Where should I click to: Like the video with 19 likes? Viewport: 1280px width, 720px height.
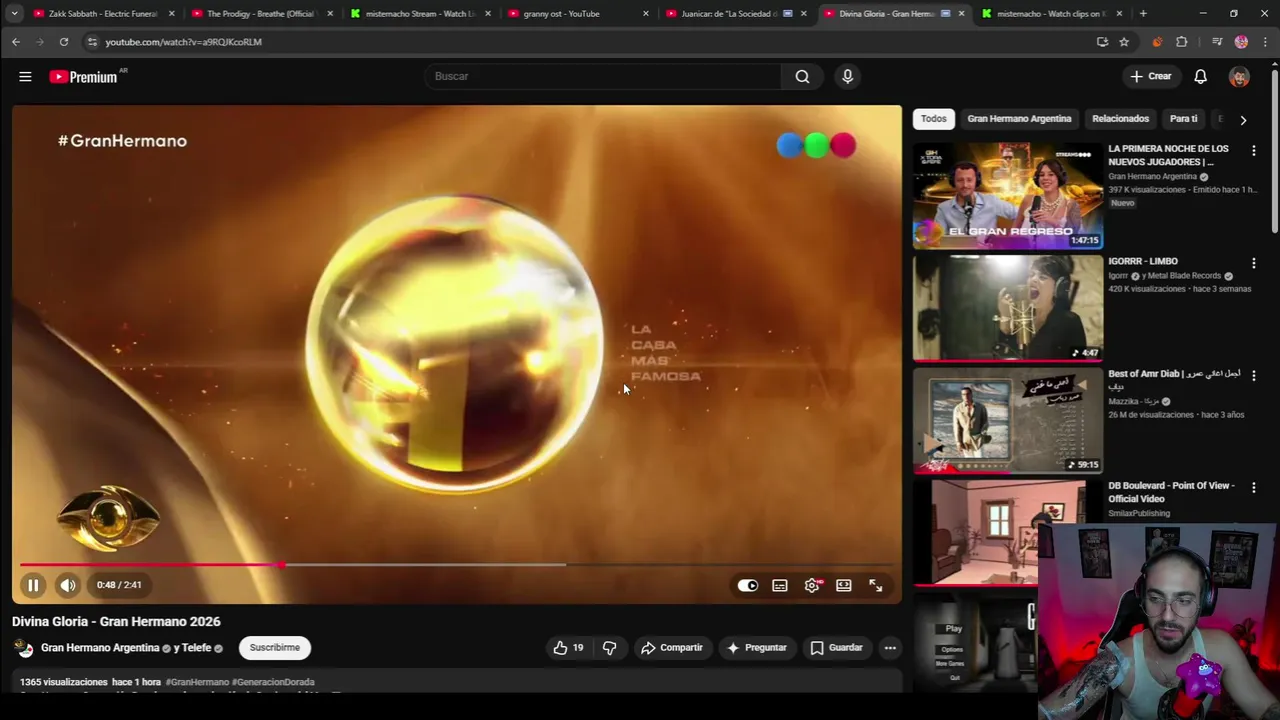coord(568,648)
